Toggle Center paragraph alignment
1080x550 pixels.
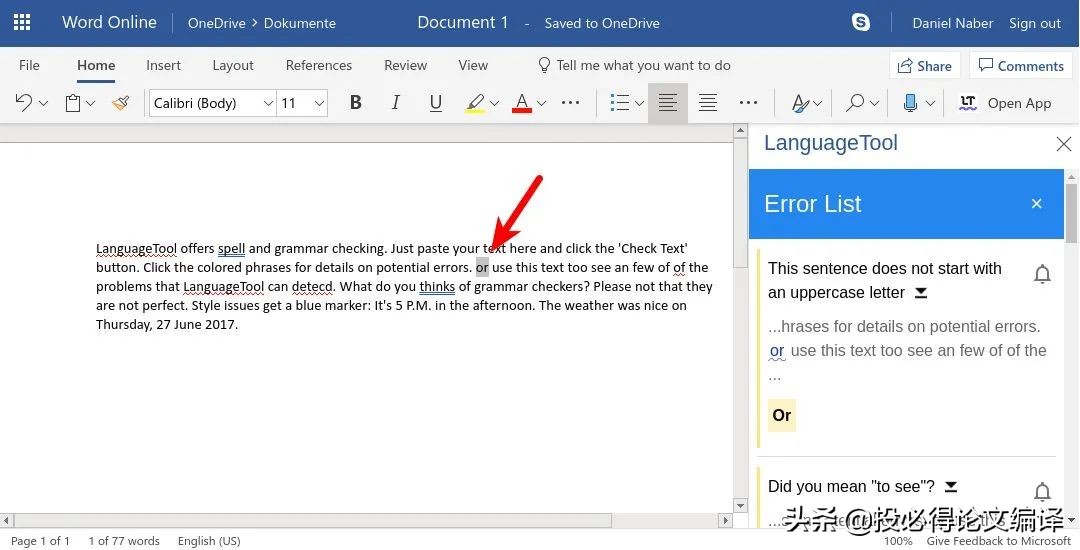[x=708, y=103]
